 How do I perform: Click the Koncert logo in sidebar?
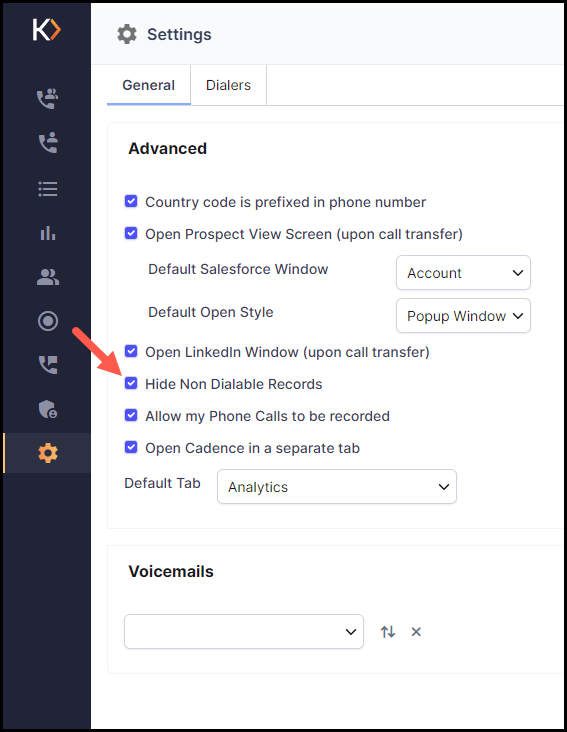point(47,30)
